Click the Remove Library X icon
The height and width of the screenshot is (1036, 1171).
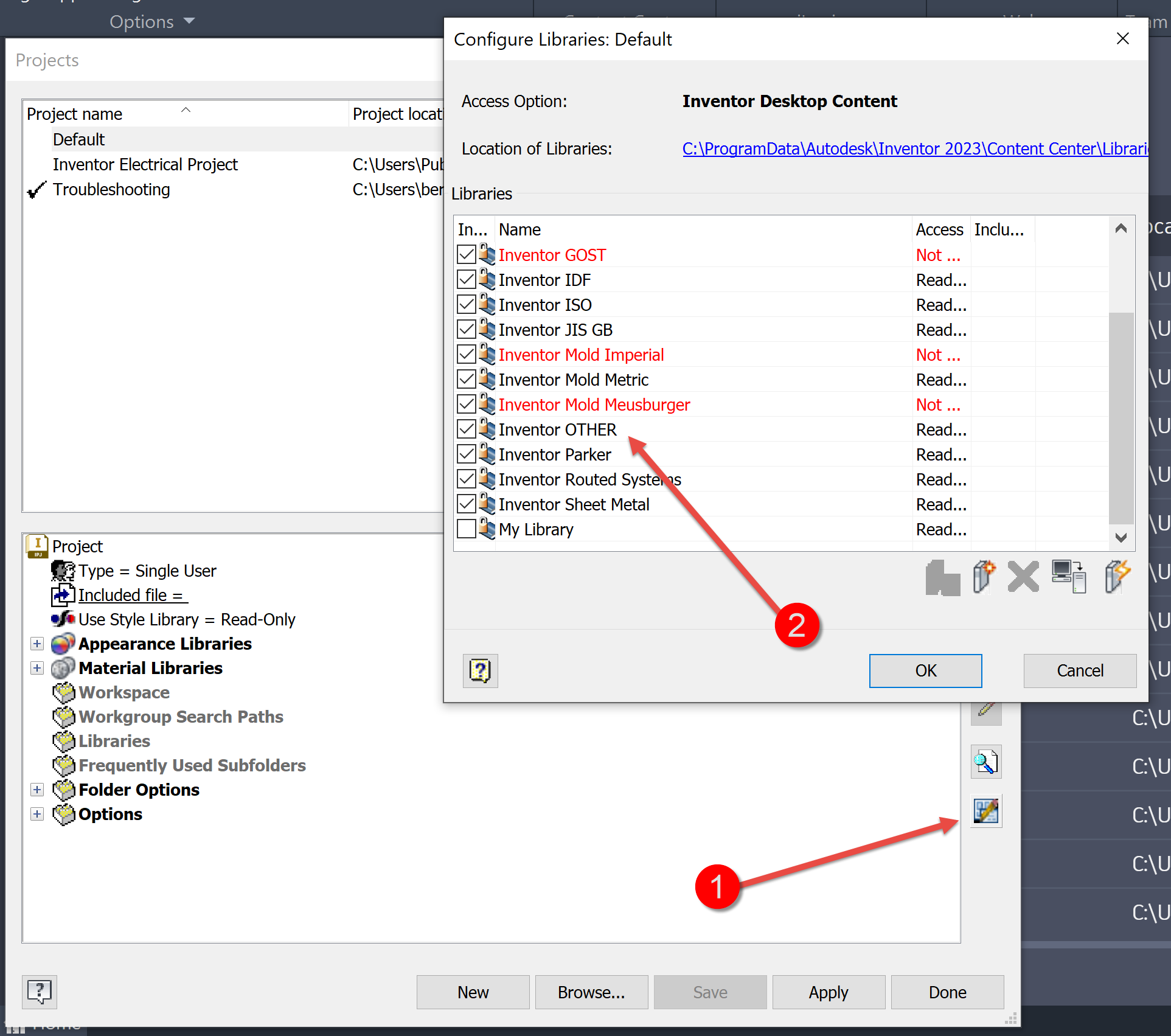point(1023,576)
